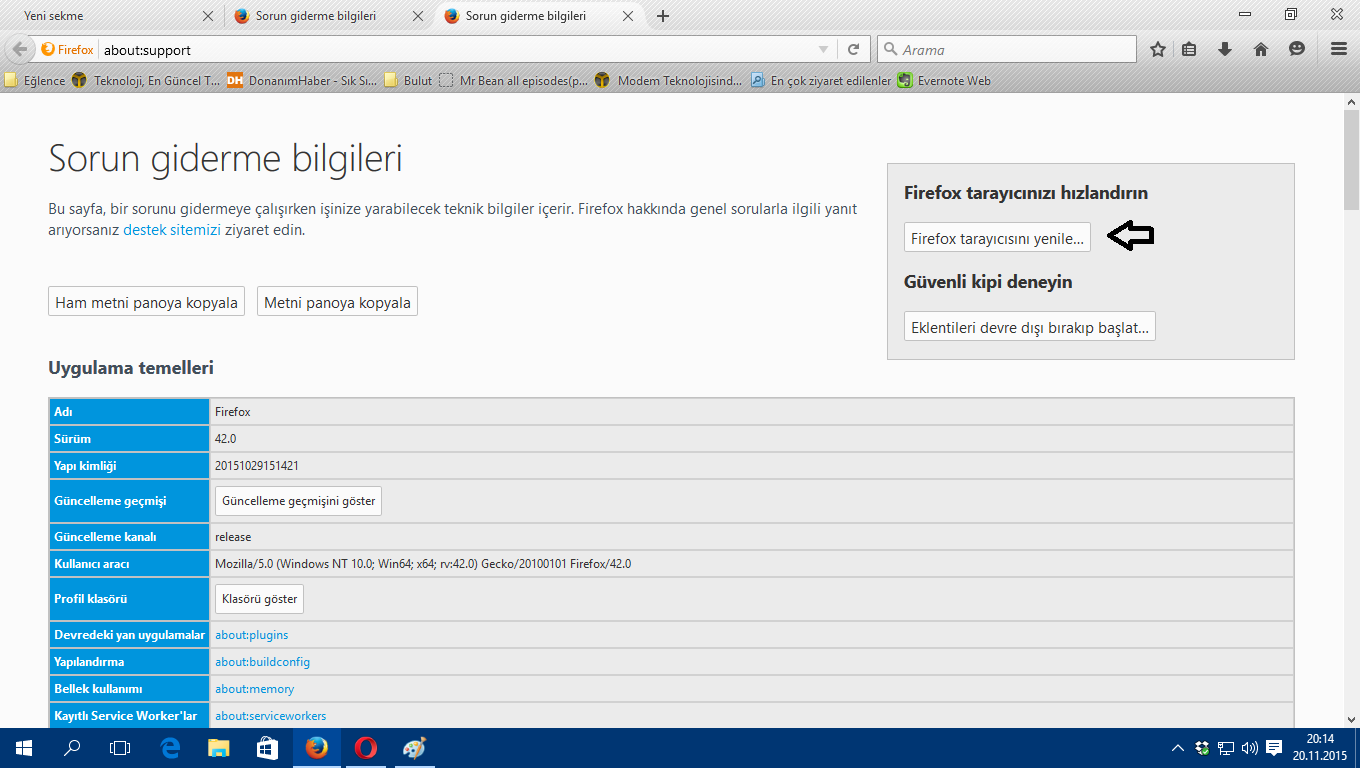Image resolution: width=1360 pixels, height=768 pixels.
Task: Go back with the Back arrow button
Action: (x=19, y=49)
